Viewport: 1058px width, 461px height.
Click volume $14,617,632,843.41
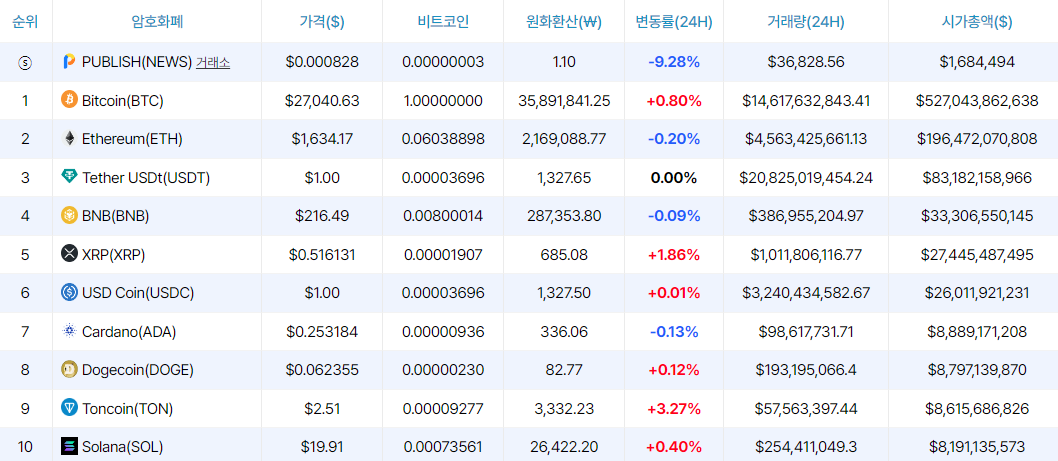tap(806, 101)
